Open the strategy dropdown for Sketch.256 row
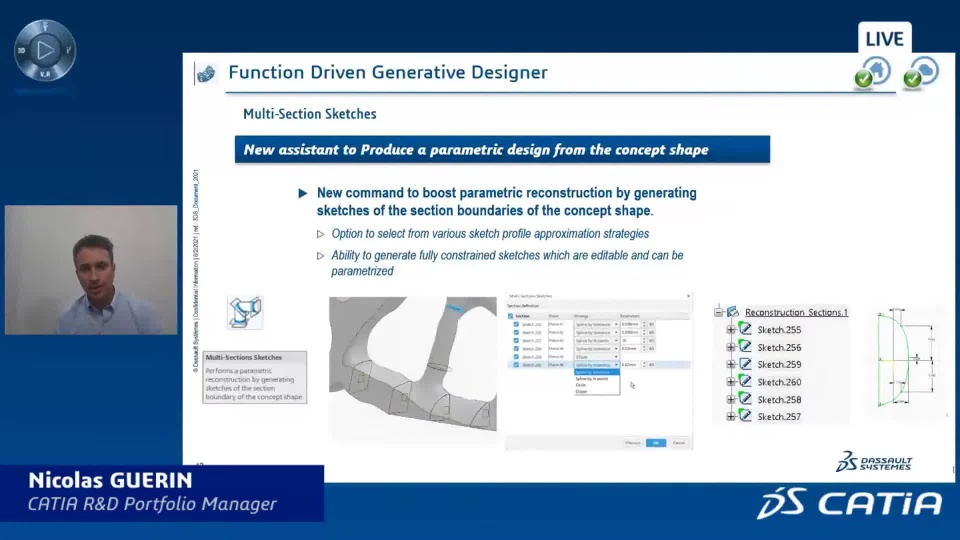This screenshot has width=960, height=540. [x=596, y=332]
